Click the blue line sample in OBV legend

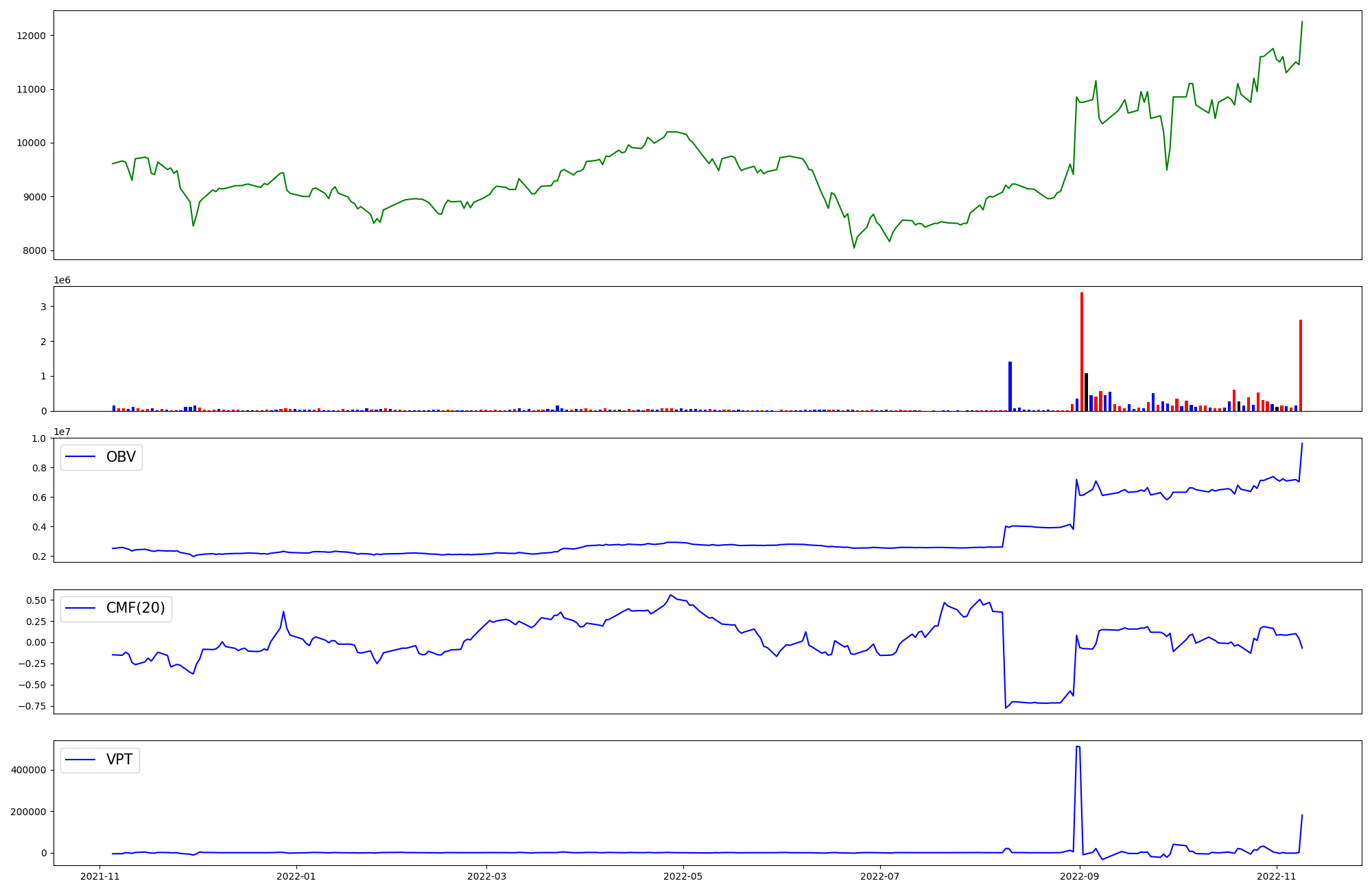80,457
